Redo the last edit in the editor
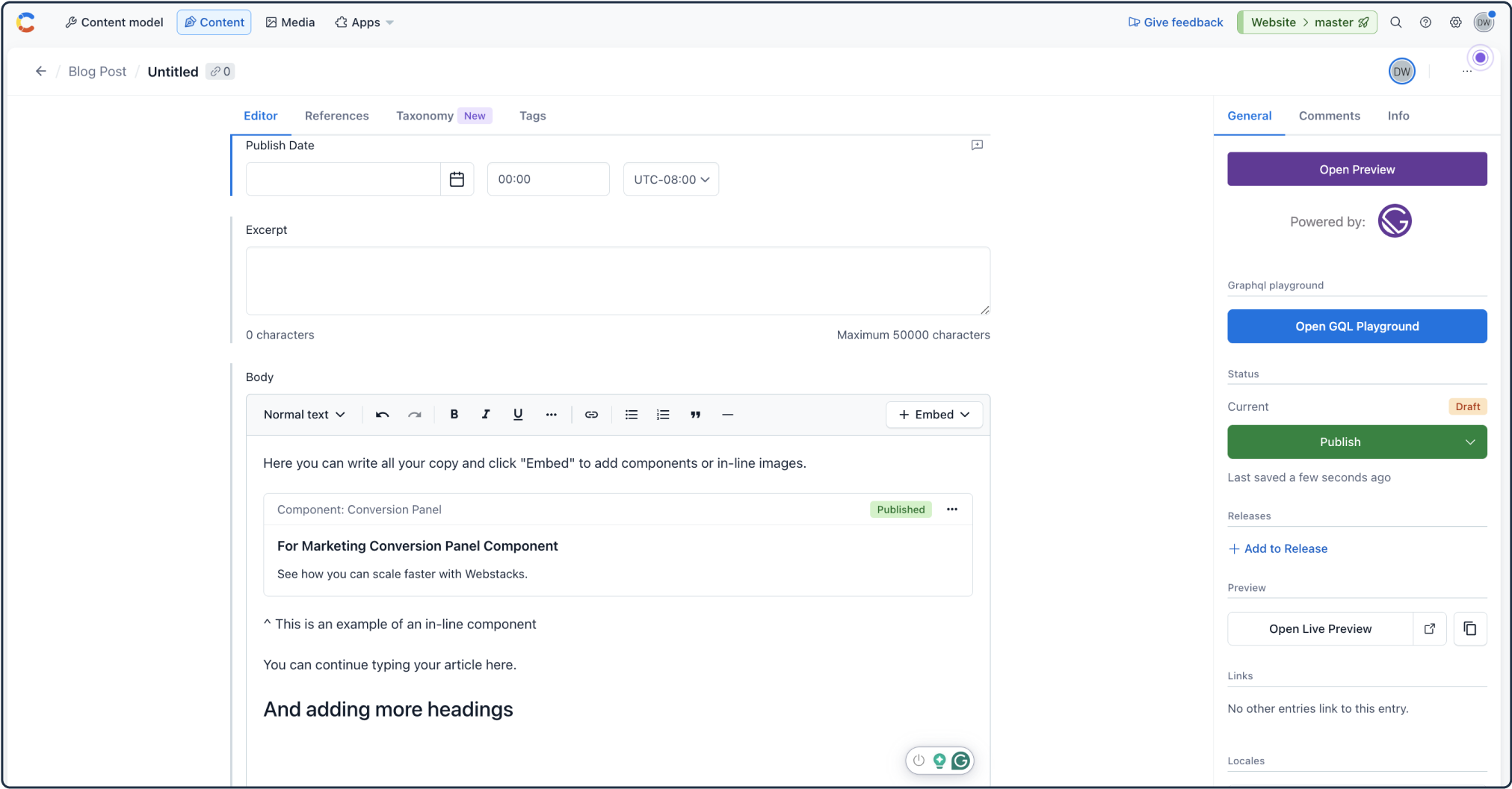The image size is (1512, 789). (414, 415)
